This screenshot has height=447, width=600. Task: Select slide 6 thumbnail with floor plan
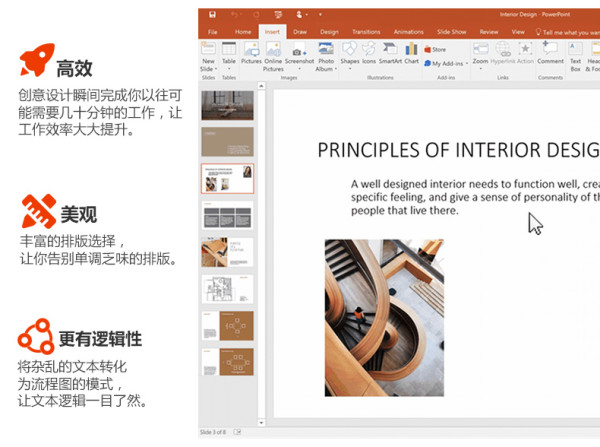tap(227, 289)
